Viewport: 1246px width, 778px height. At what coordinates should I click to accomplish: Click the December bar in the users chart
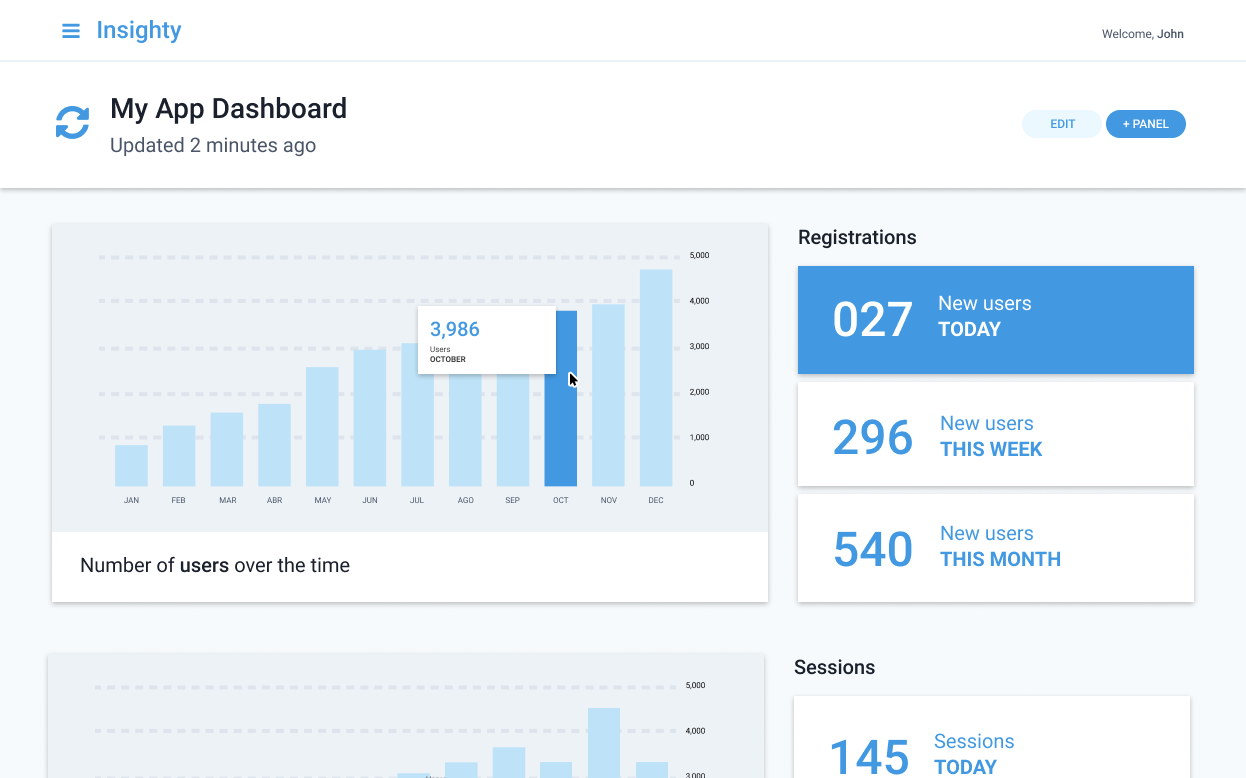pos(655,375)
